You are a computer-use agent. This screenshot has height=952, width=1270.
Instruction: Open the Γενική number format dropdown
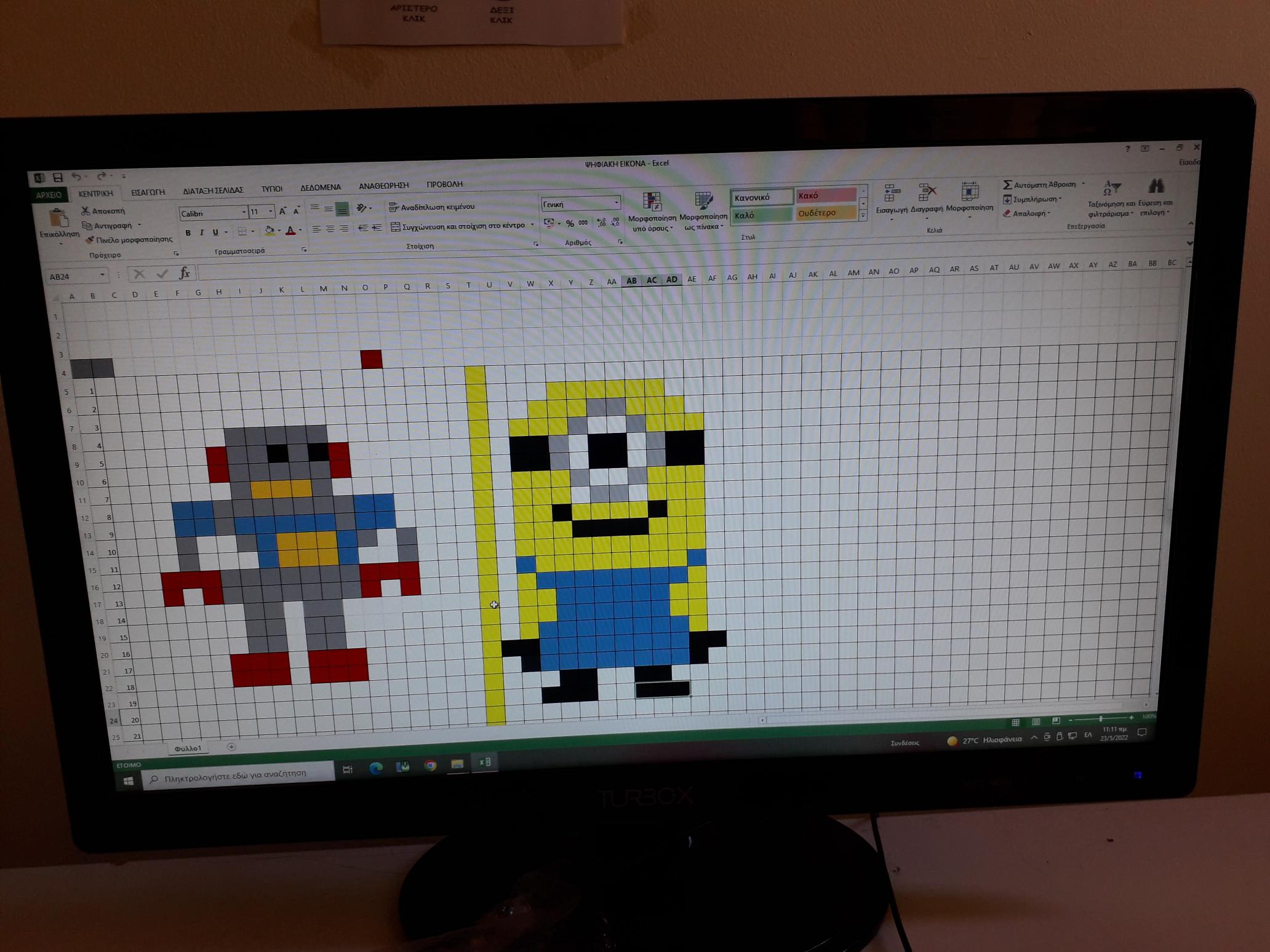tap(616, 202)
